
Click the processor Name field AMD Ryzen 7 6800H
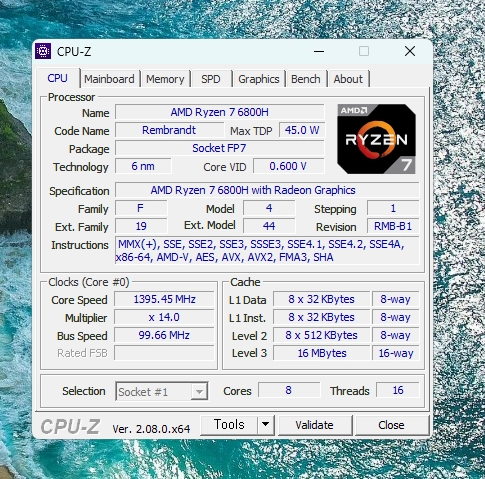click(220, 112)
